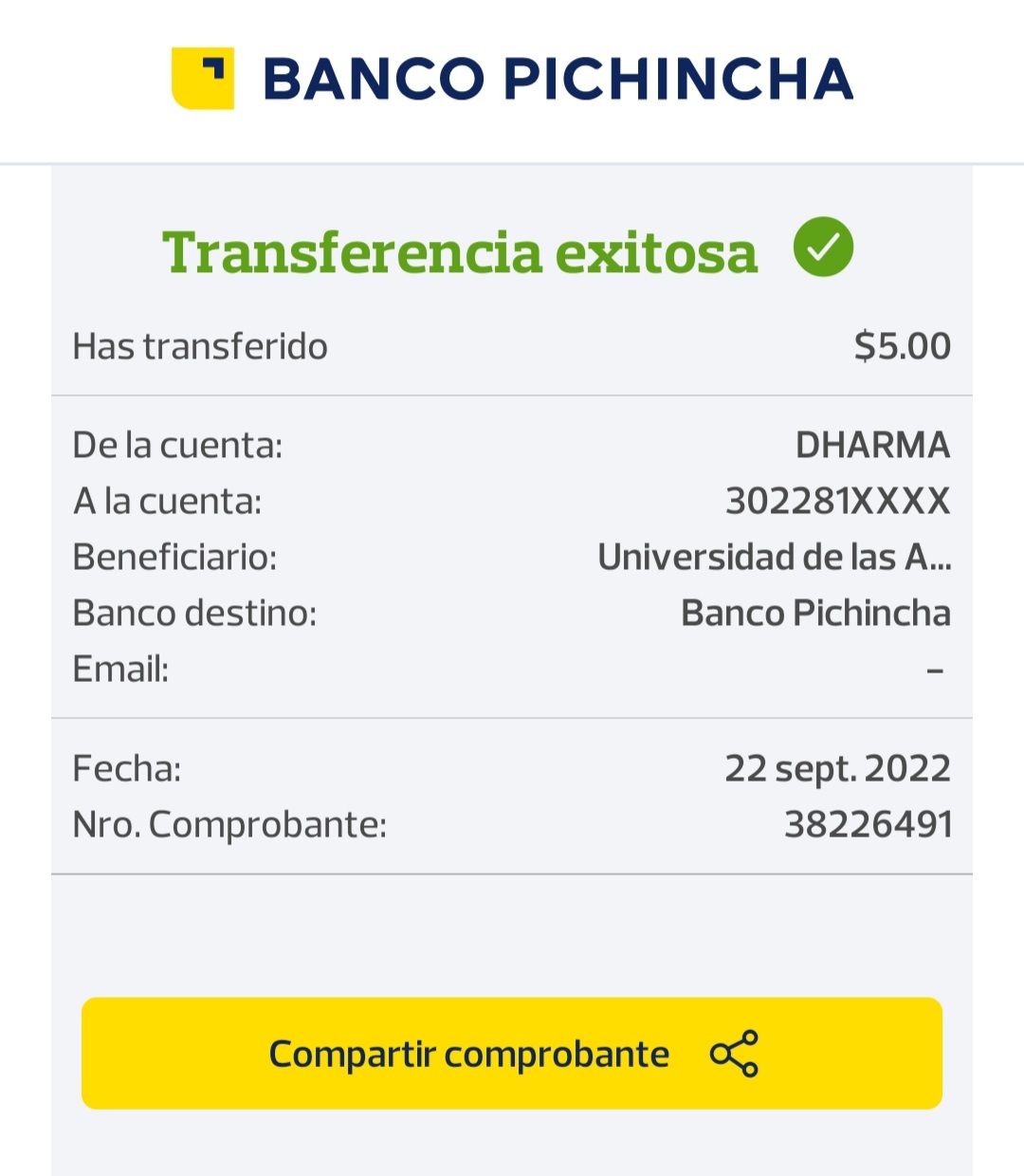
Task: Click the Fecha label
Action: click(126, 768)
